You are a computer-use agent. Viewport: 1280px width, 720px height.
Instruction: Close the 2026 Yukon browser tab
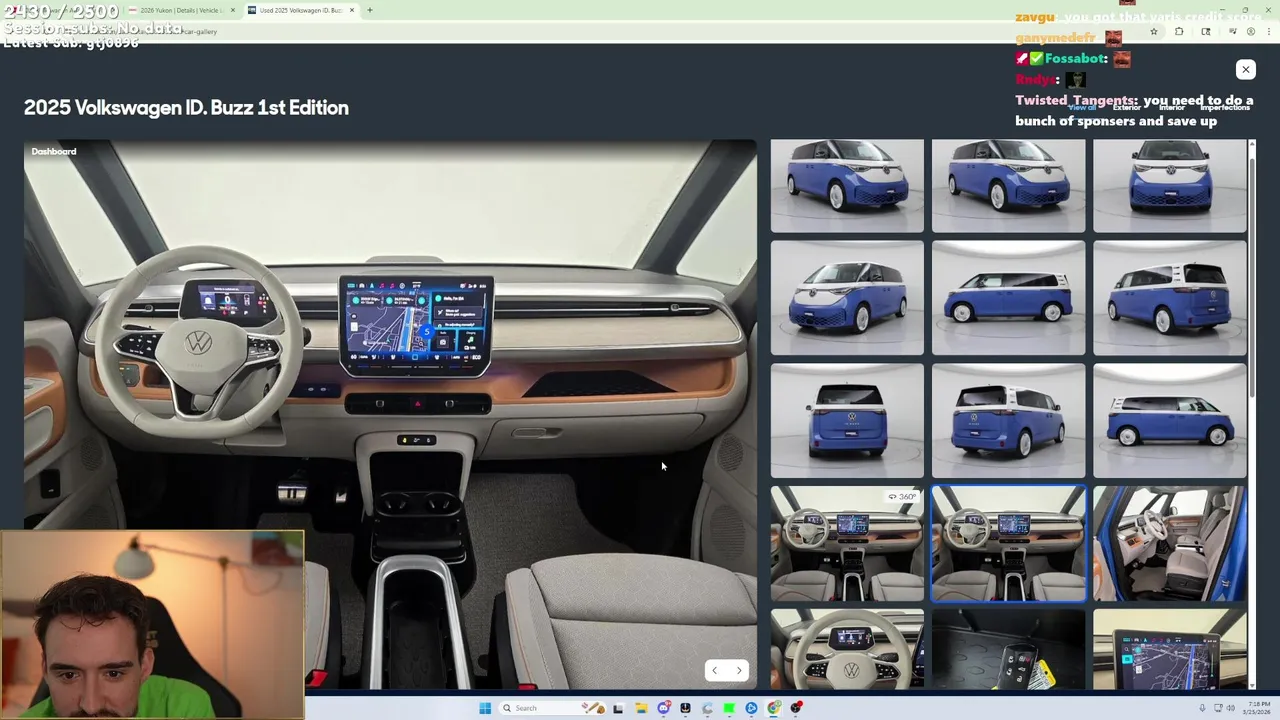point(233,10)
